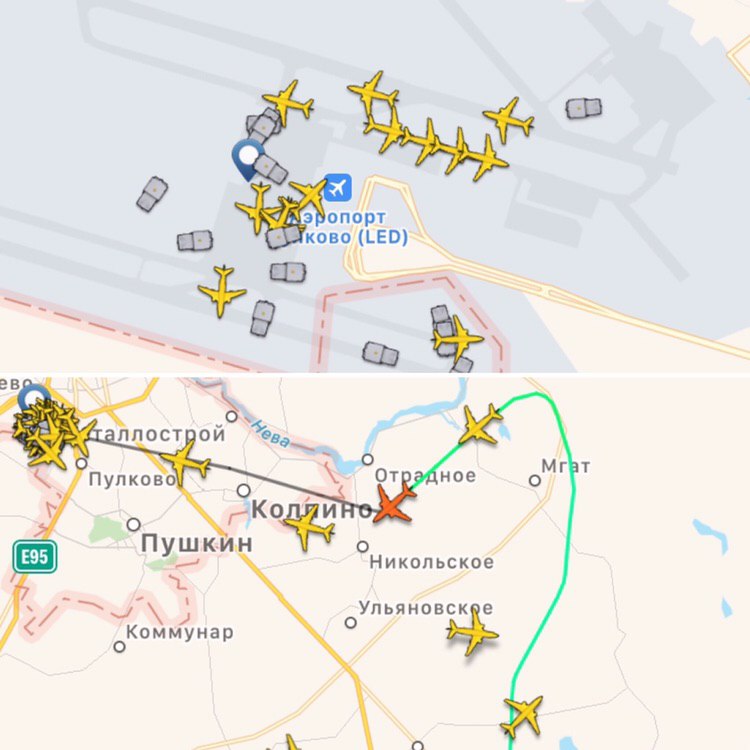Select the yellow plane on the lower taxiway
Screen dimensions: 750x750
point(222,291)
